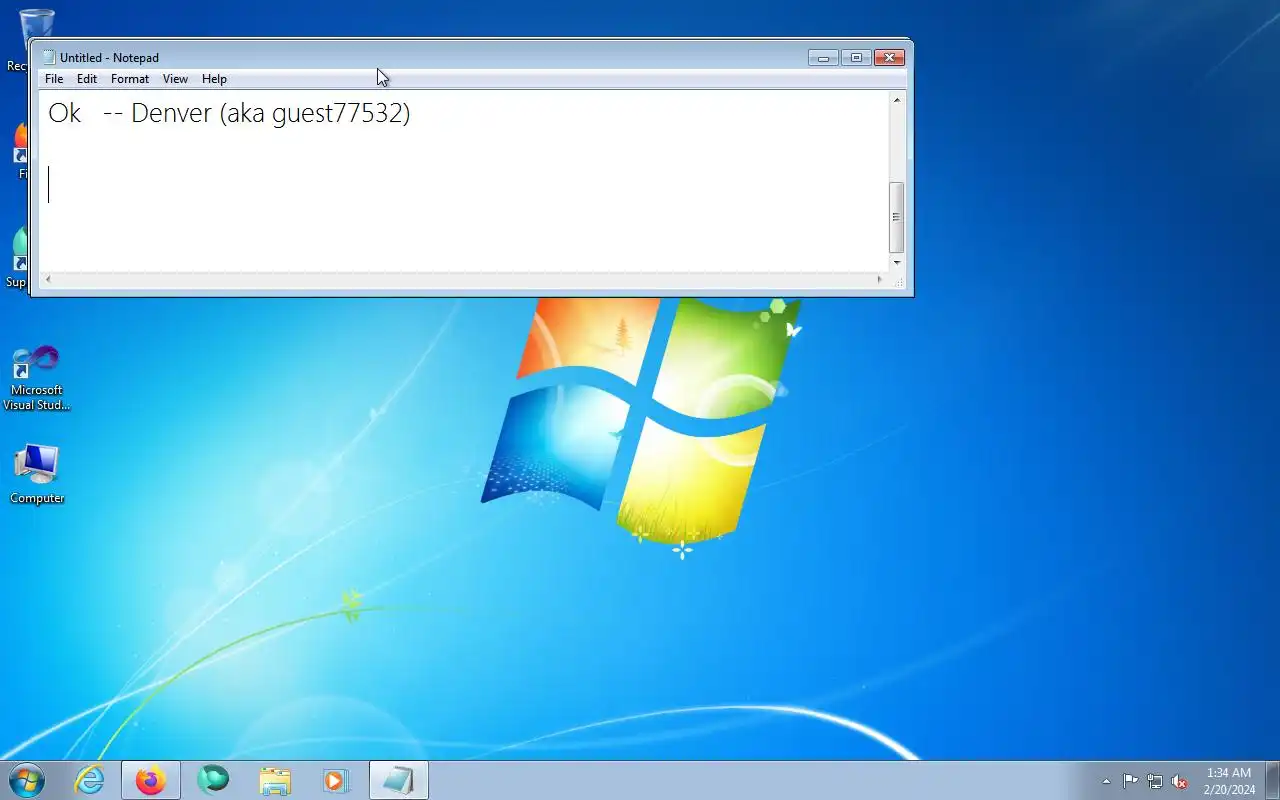Open the green round taskbar application icon

tap(213, 780)
